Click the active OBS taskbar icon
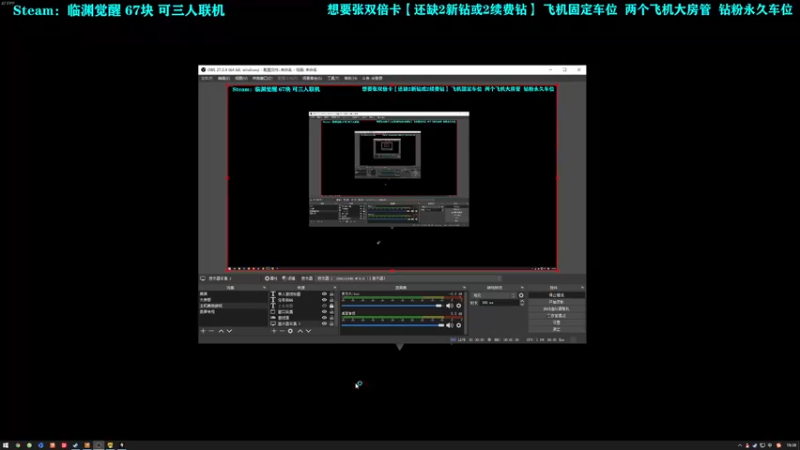The width and height of the screenshot is (800, 450). coord(98,445)
